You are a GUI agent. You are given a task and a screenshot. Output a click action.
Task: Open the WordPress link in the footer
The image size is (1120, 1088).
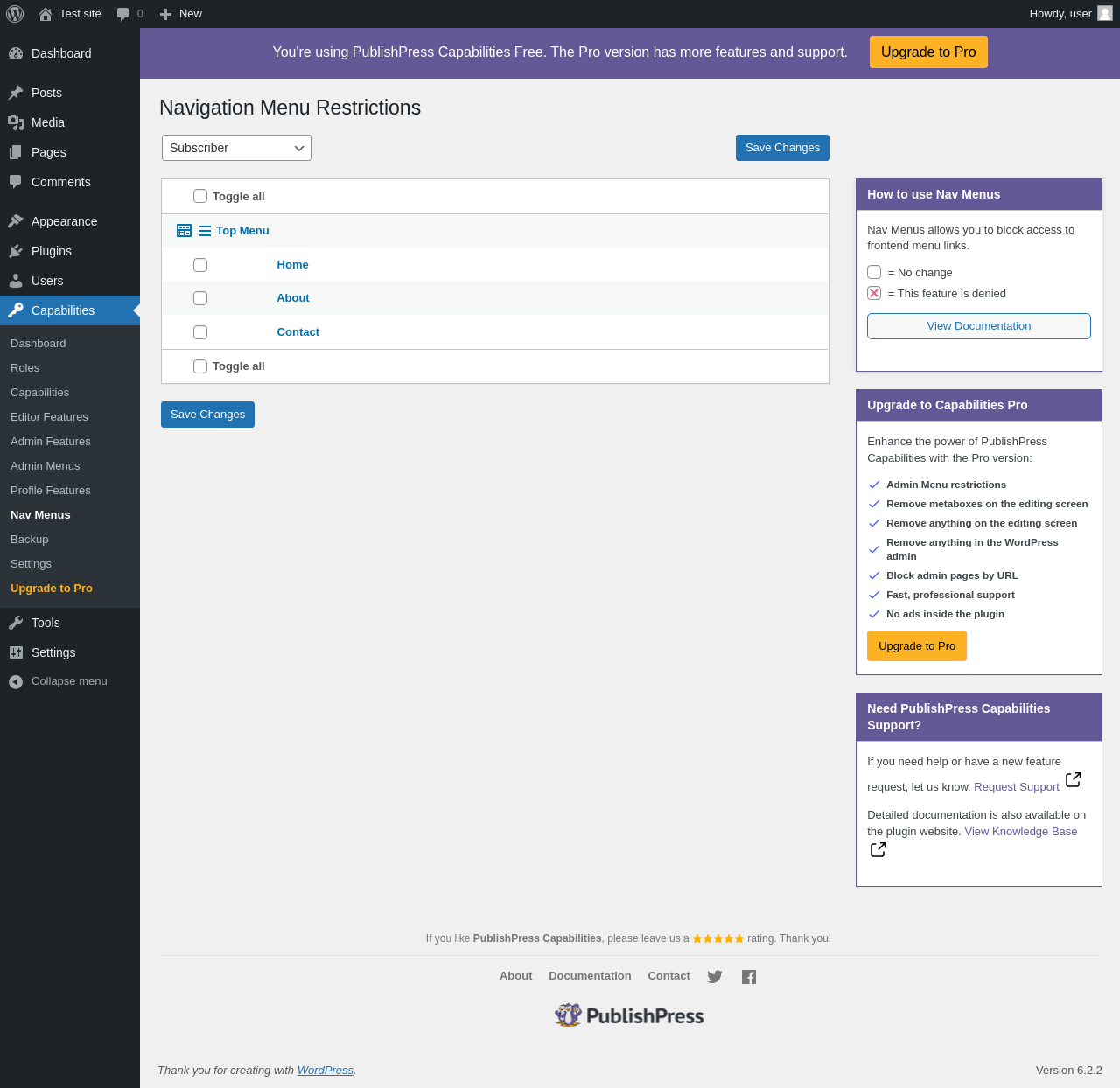[325, 1071]
